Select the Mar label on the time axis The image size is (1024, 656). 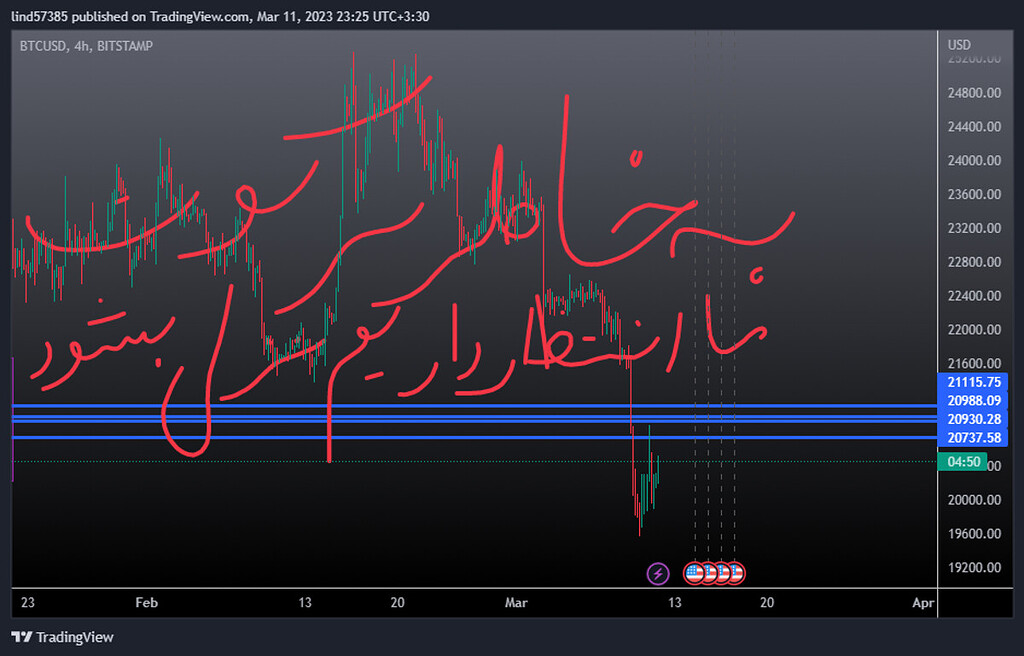tap(515, 603)
